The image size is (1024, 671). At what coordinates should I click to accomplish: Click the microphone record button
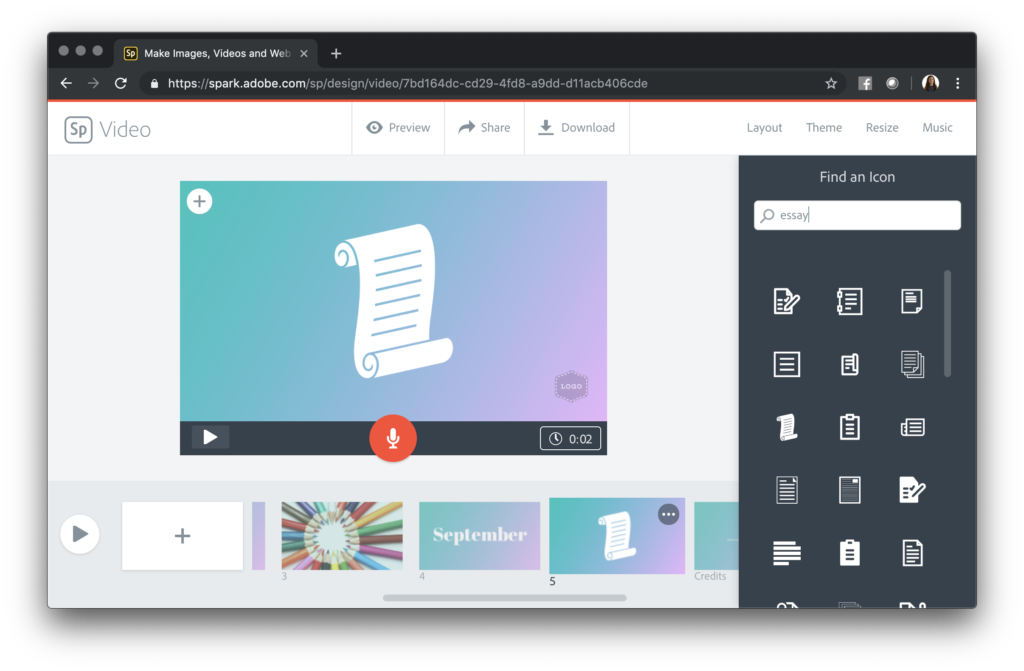[393, 438]
